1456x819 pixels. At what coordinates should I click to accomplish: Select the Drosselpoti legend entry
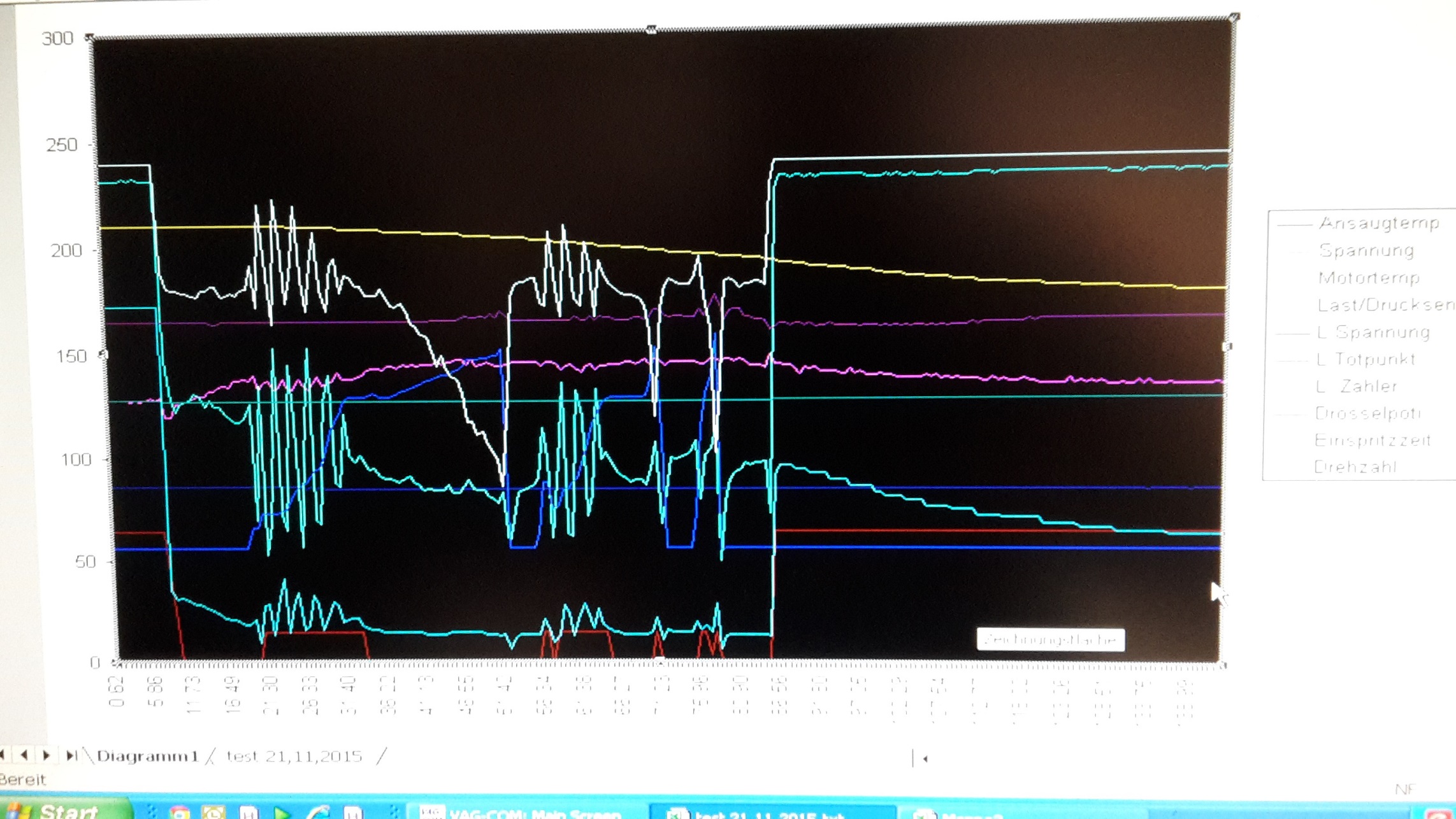[x=1368, y=414]
